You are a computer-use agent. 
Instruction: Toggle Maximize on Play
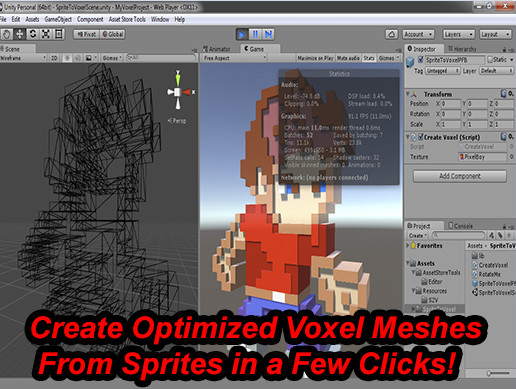(315, 58)
